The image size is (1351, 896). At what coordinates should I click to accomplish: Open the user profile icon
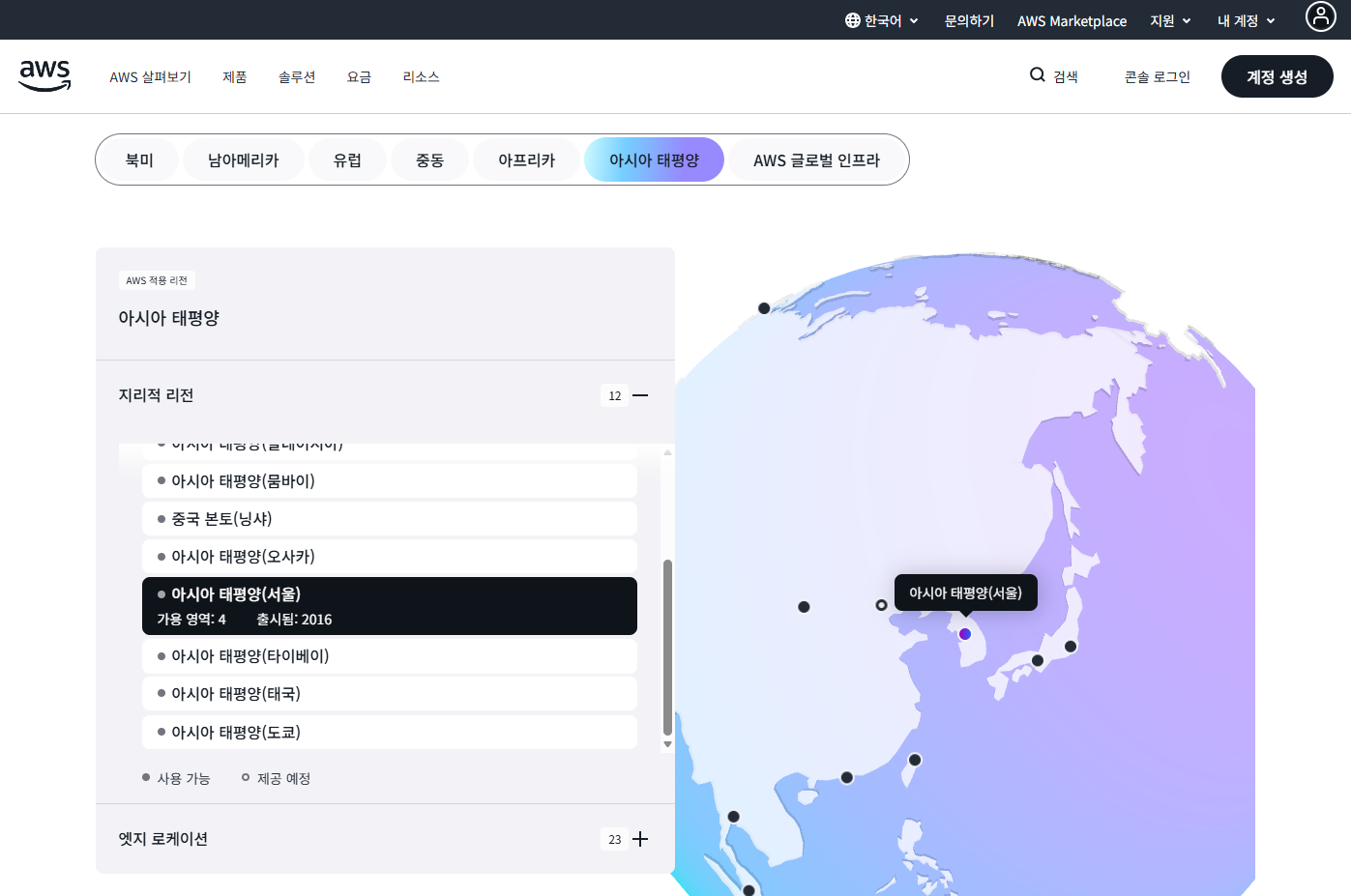coord(1320,16)
